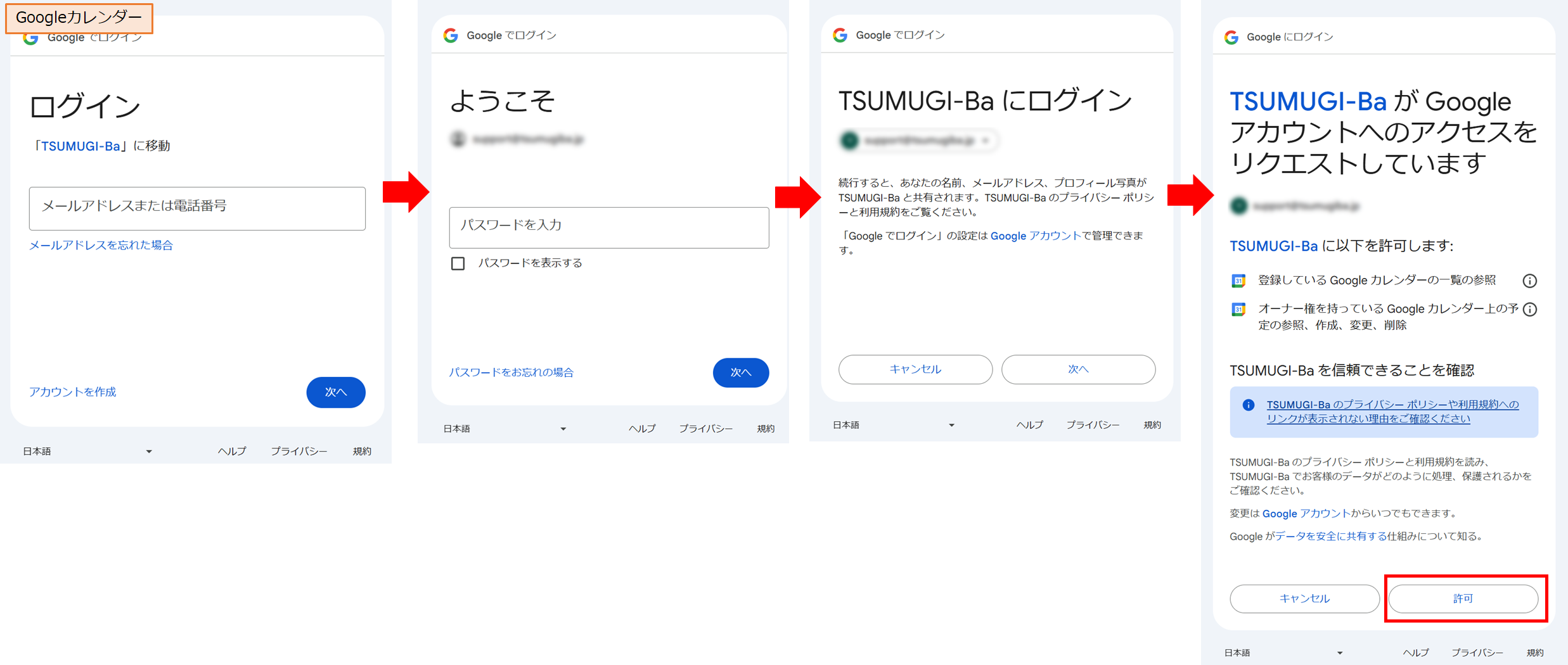
Task: Open 規約 in the ようこそ panel footer
Action: coord(766,429)
